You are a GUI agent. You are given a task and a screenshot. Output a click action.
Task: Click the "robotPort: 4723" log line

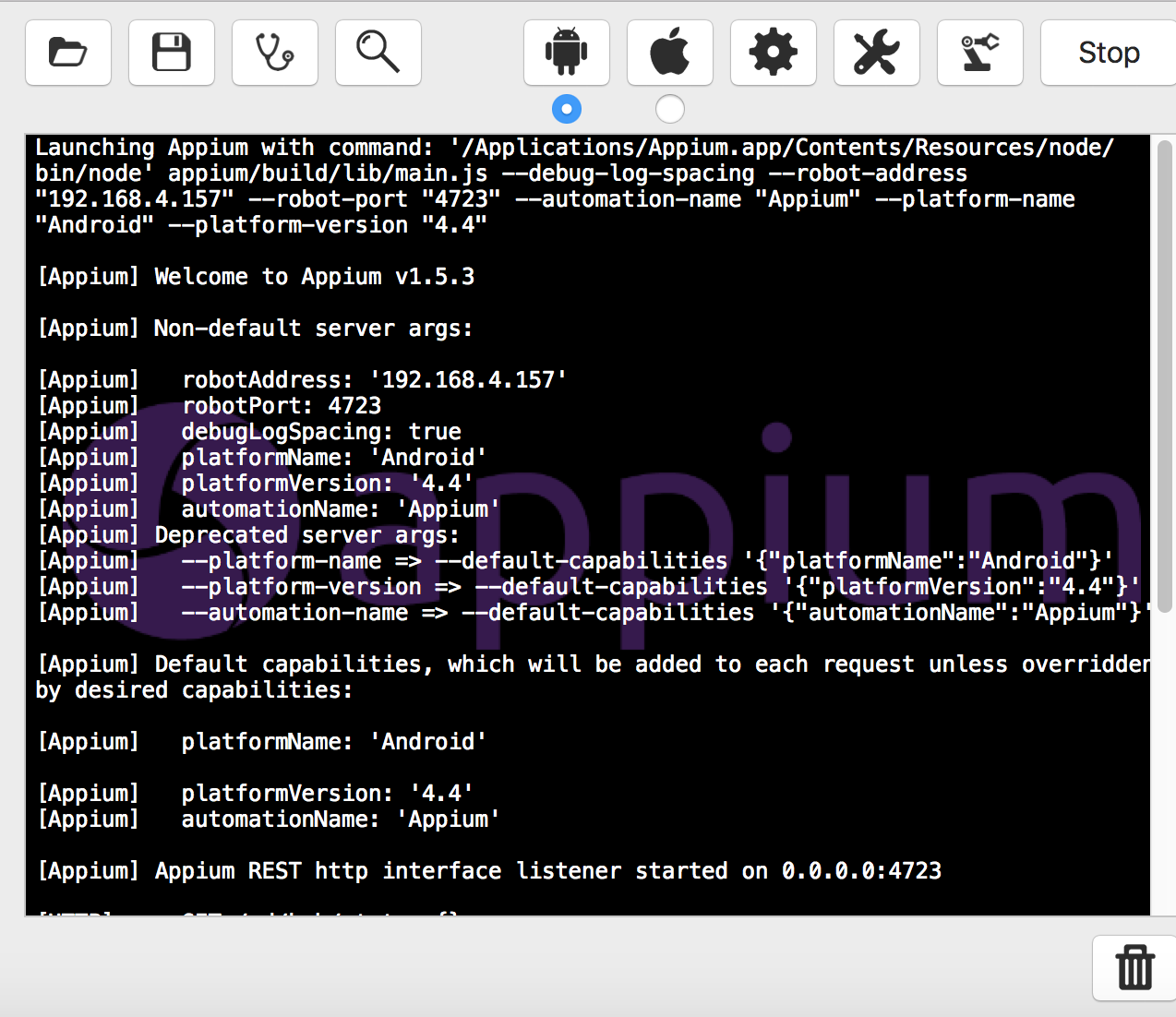pos(210,406)
